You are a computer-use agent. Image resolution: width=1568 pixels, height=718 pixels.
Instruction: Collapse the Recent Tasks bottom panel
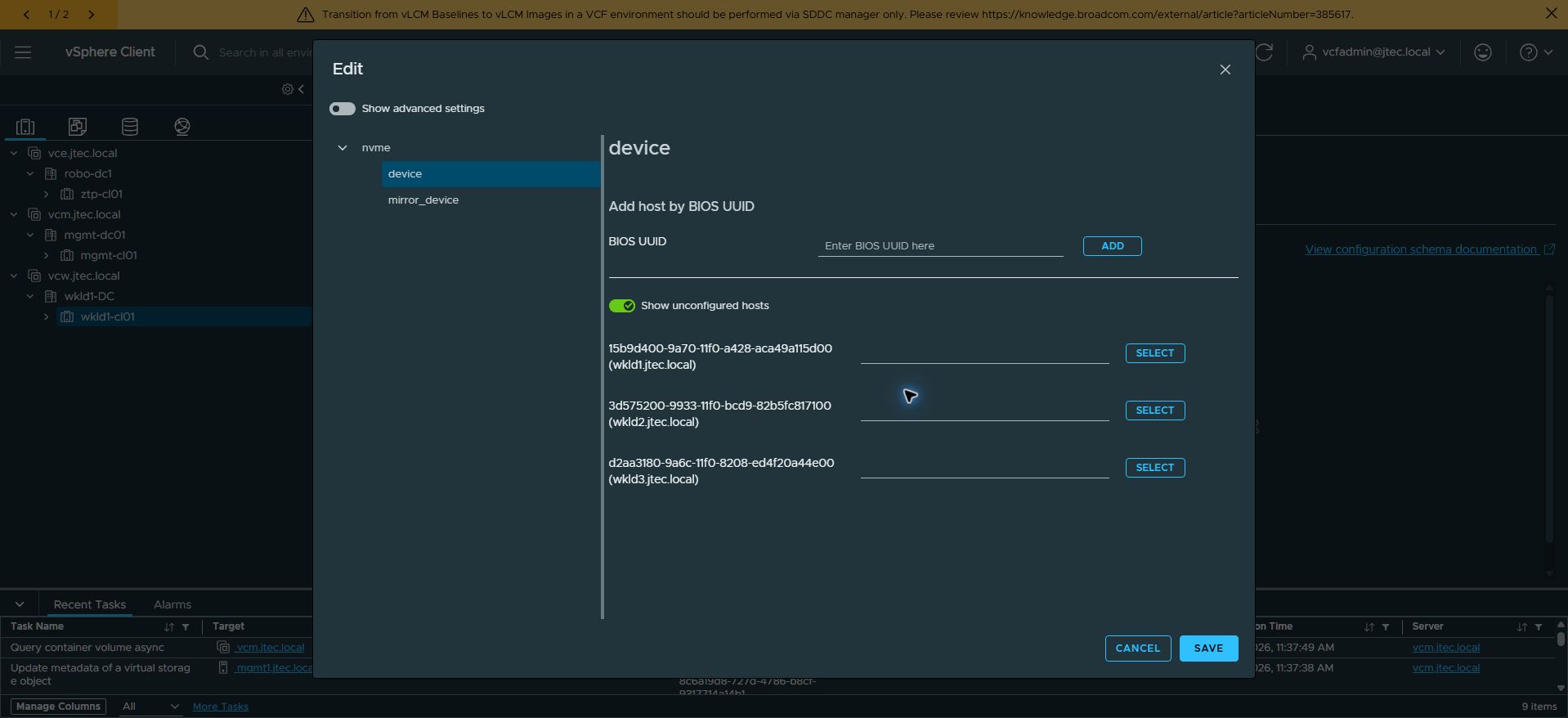(20, 605)
